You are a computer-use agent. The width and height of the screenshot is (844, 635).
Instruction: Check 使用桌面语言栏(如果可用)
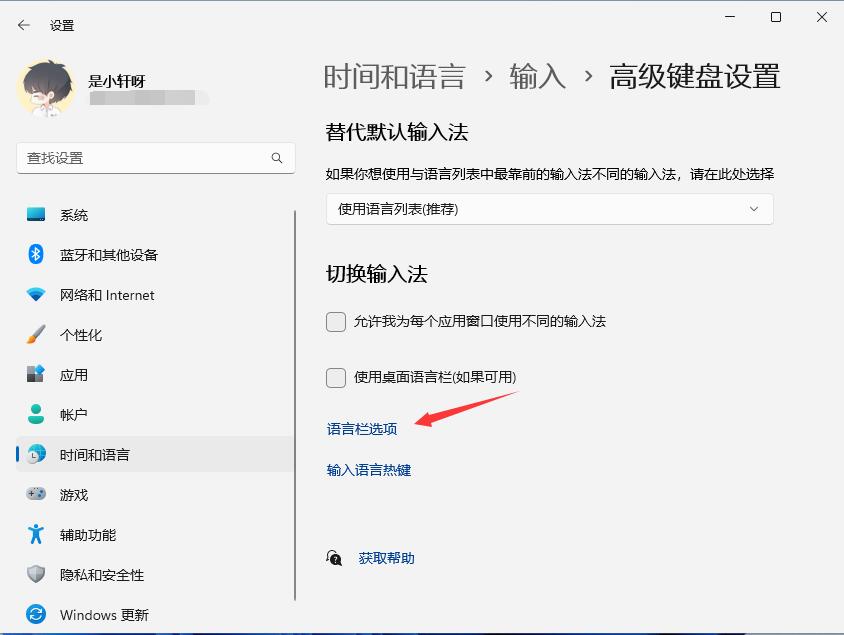pos(336,378)
